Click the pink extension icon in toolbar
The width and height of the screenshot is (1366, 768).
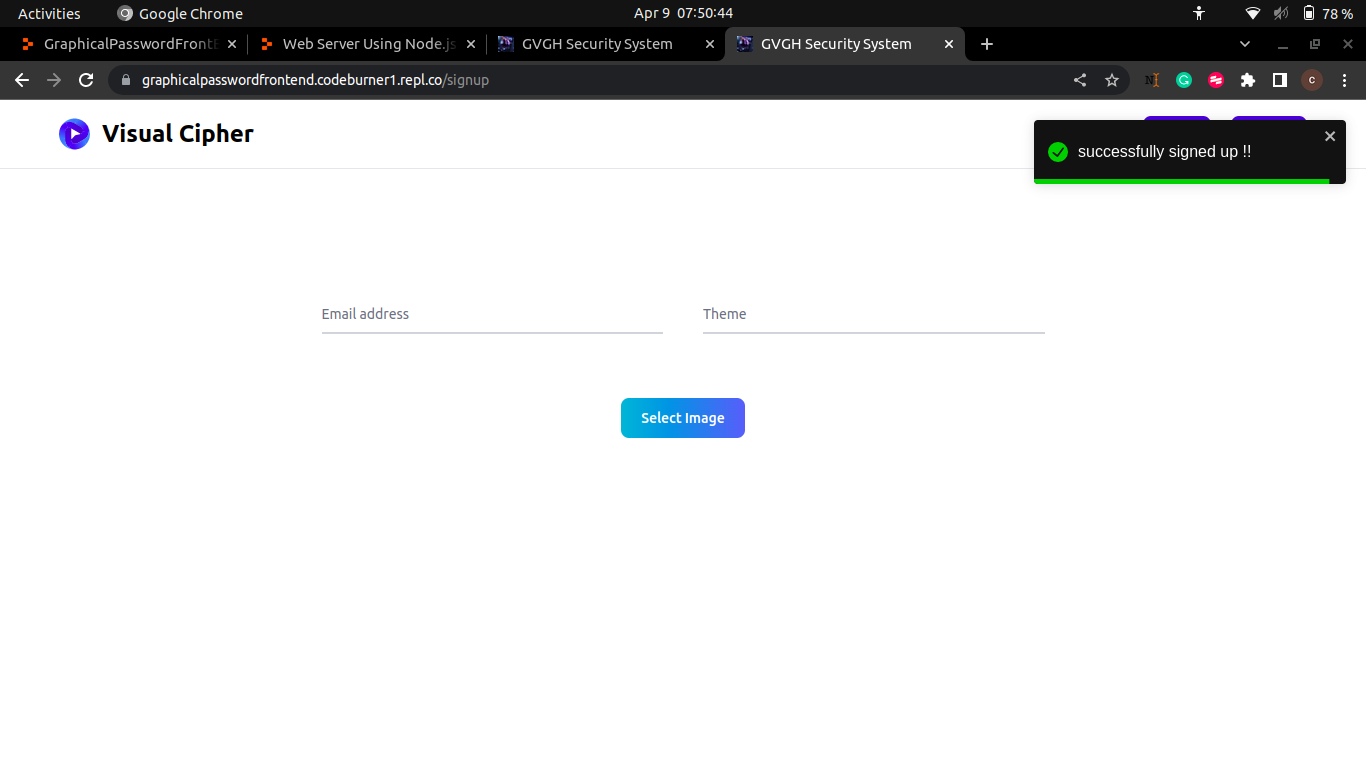(1216, 80)
